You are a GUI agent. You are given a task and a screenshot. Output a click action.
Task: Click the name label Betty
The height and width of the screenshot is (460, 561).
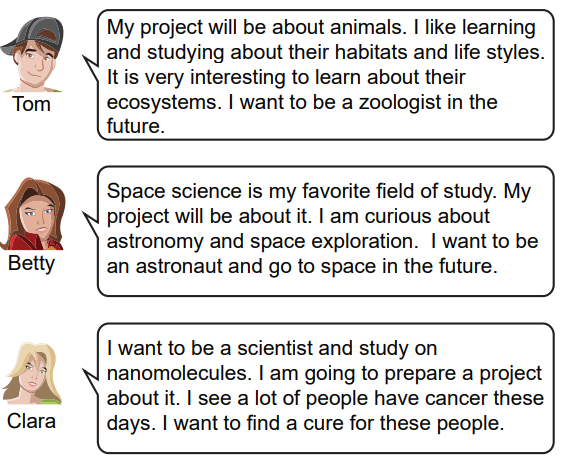pyautogui.click(x=31, y=264)
